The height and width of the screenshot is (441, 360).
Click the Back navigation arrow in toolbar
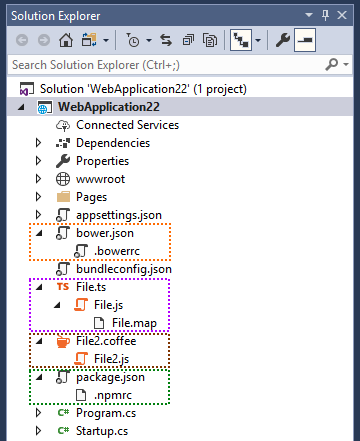[22, 41]
